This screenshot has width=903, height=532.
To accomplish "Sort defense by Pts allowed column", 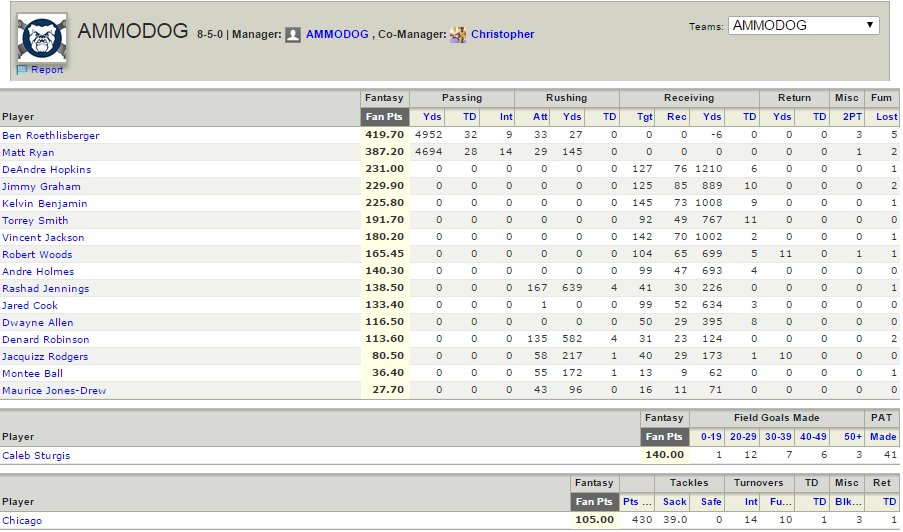I will tap(638, 502).
